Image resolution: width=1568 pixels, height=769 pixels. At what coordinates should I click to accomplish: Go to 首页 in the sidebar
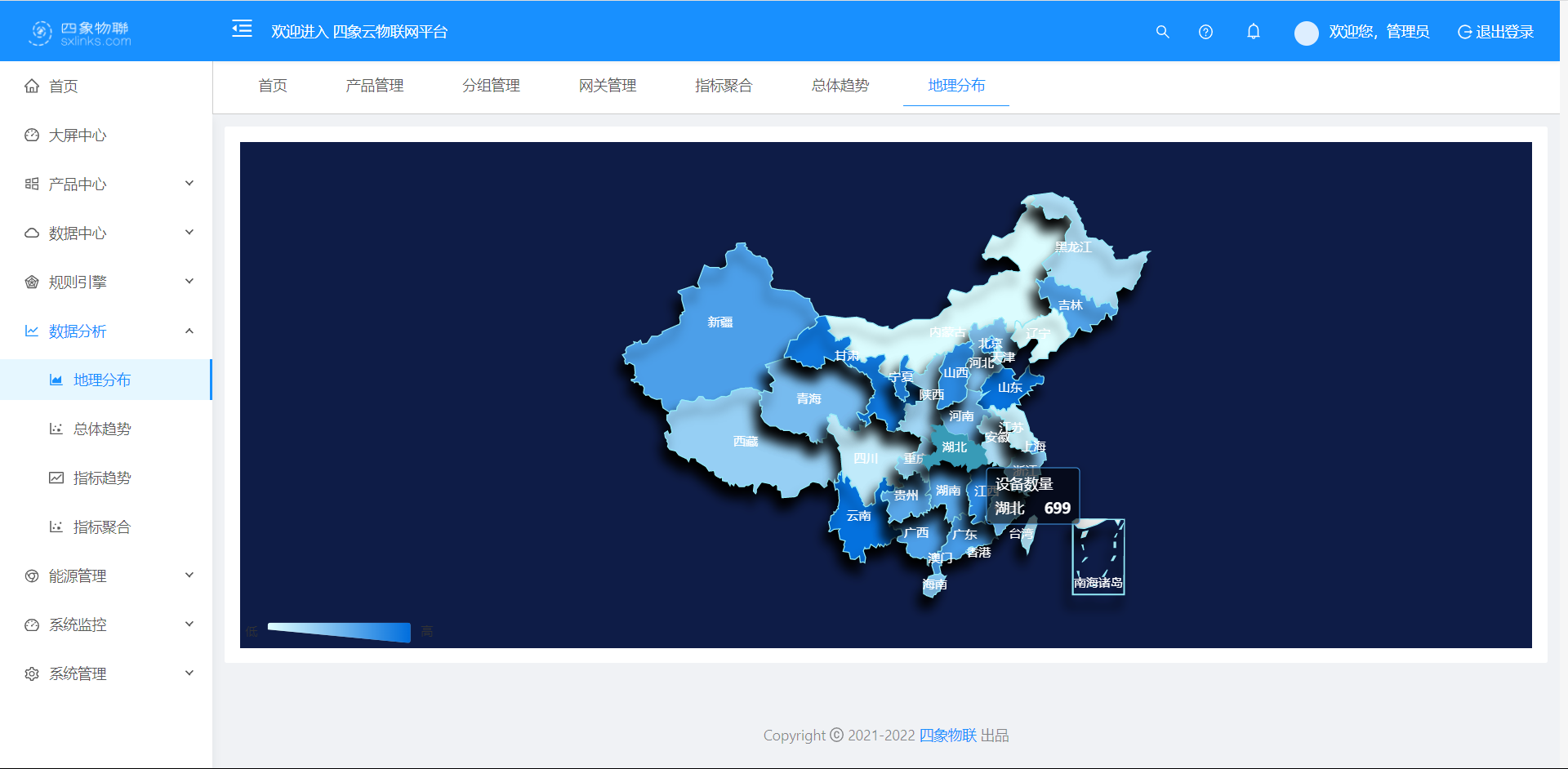[x=64, y=87]
